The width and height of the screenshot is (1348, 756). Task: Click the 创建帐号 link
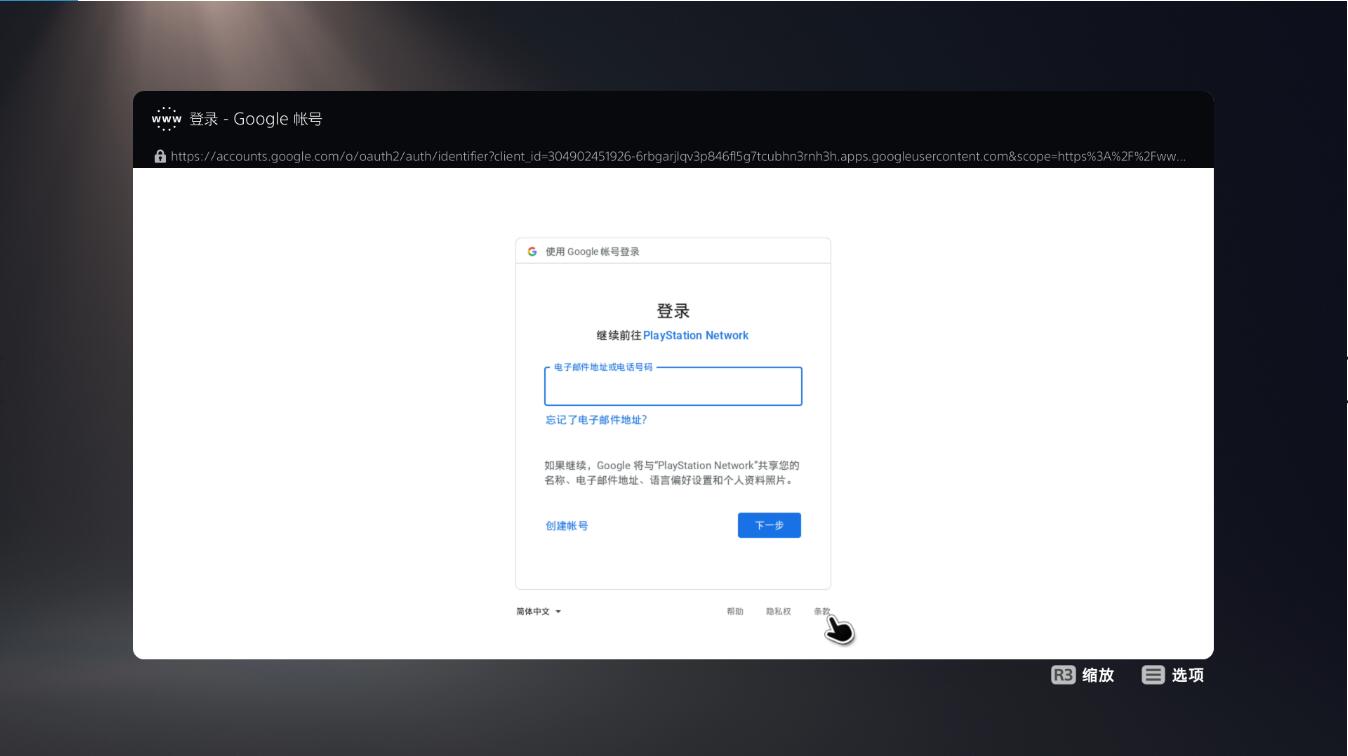pyautogui.click(x=566, y=526)
